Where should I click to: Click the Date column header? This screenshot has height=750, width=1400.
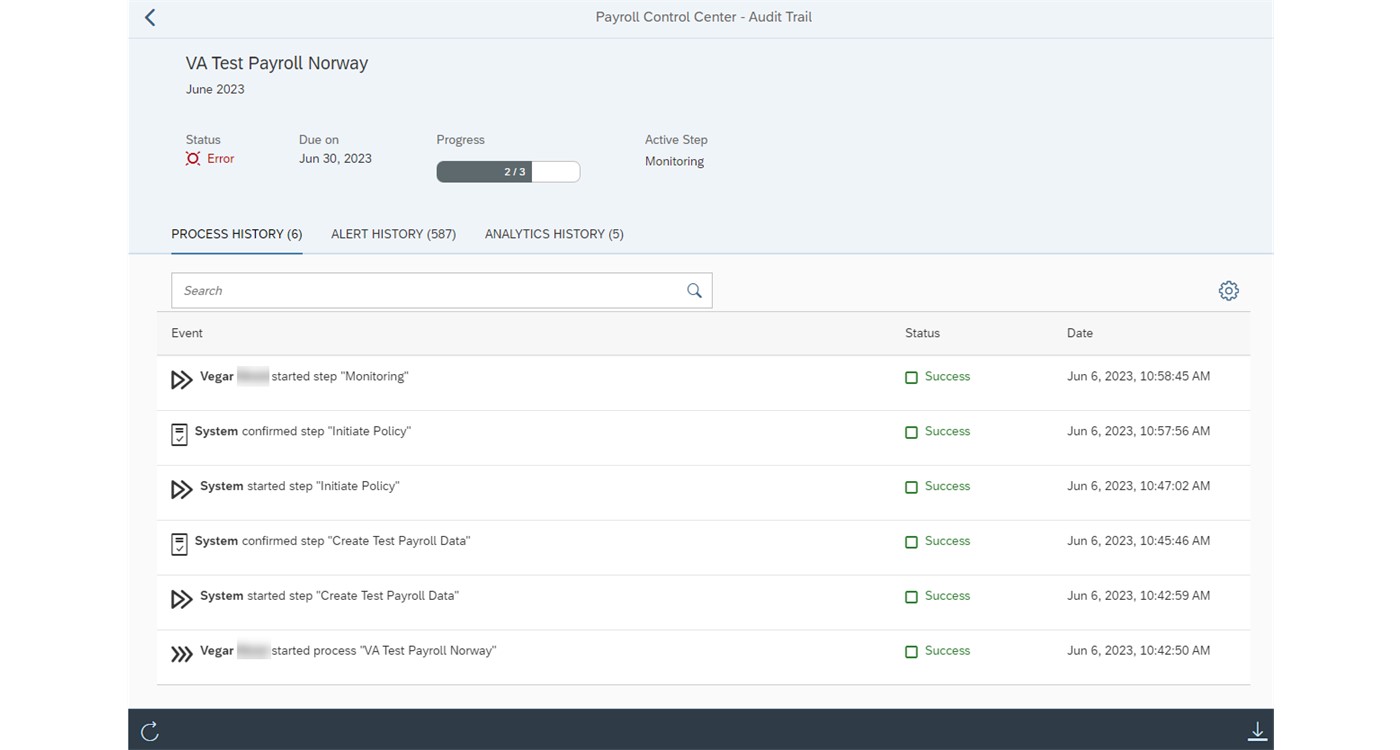pos(1079,333)
